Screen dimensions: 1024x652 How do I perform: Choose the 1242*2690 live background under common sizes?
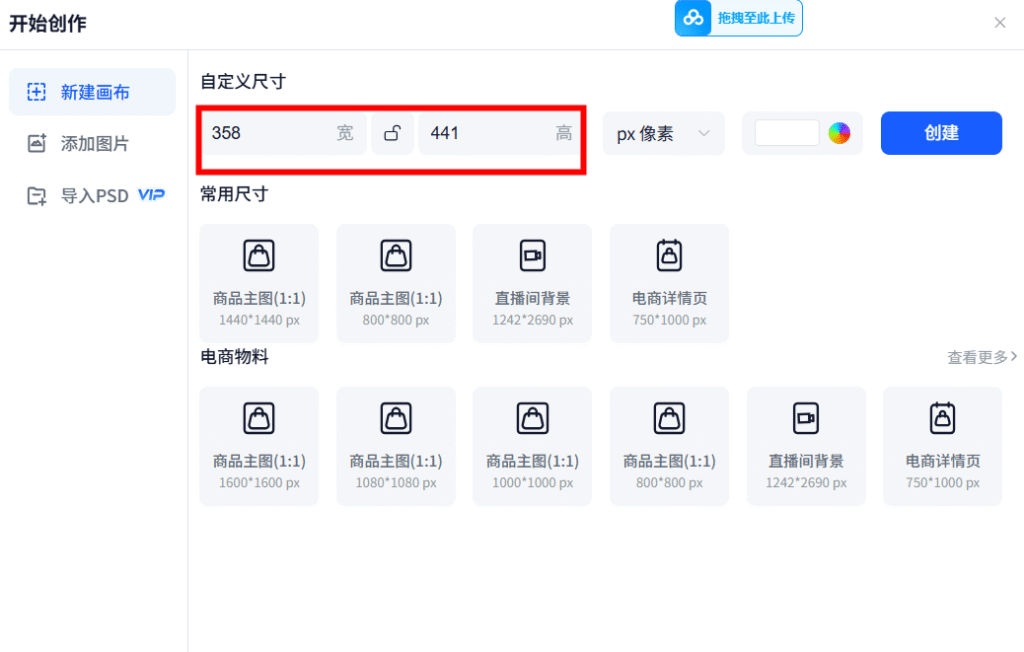[x=532, y=283]
